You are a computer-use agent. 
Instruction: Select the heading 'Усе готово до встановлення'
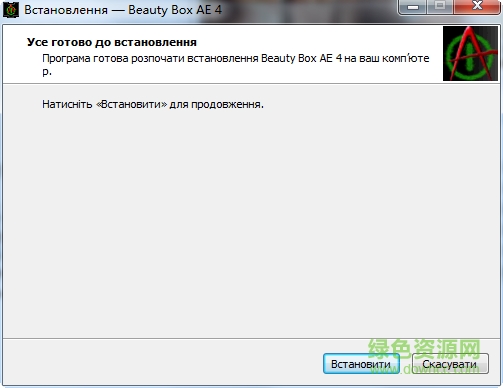coord(112,42)
